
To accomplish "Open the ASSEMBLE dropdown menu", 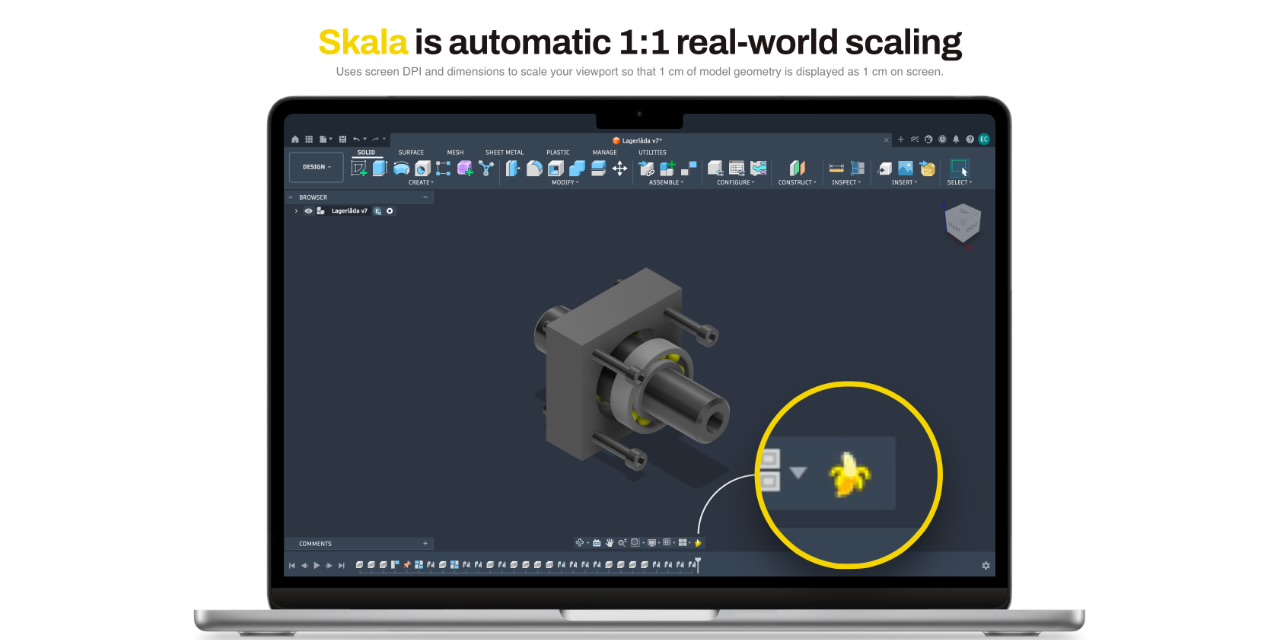I will pyautogui.click(x=666, y=182).
